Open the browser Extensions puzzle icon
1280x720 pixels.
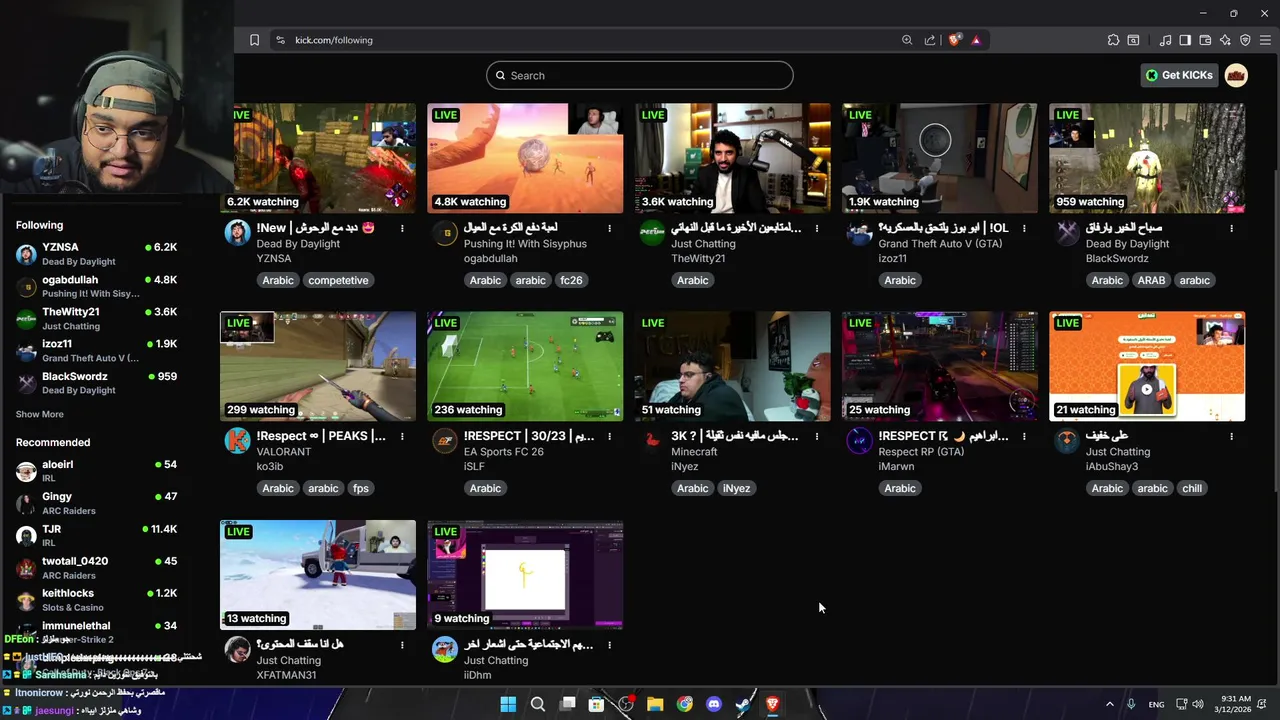1113,40
